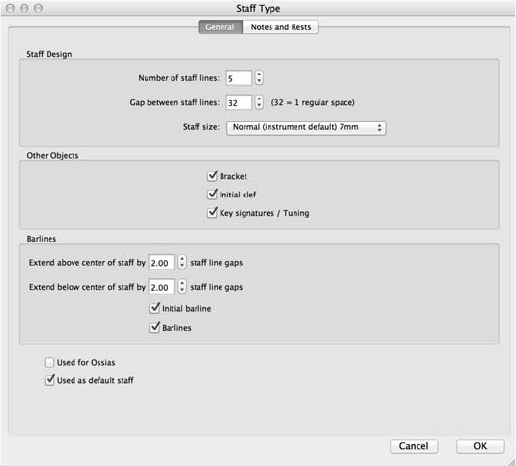Switch to Notes and Rests tab

click(281, 27)
